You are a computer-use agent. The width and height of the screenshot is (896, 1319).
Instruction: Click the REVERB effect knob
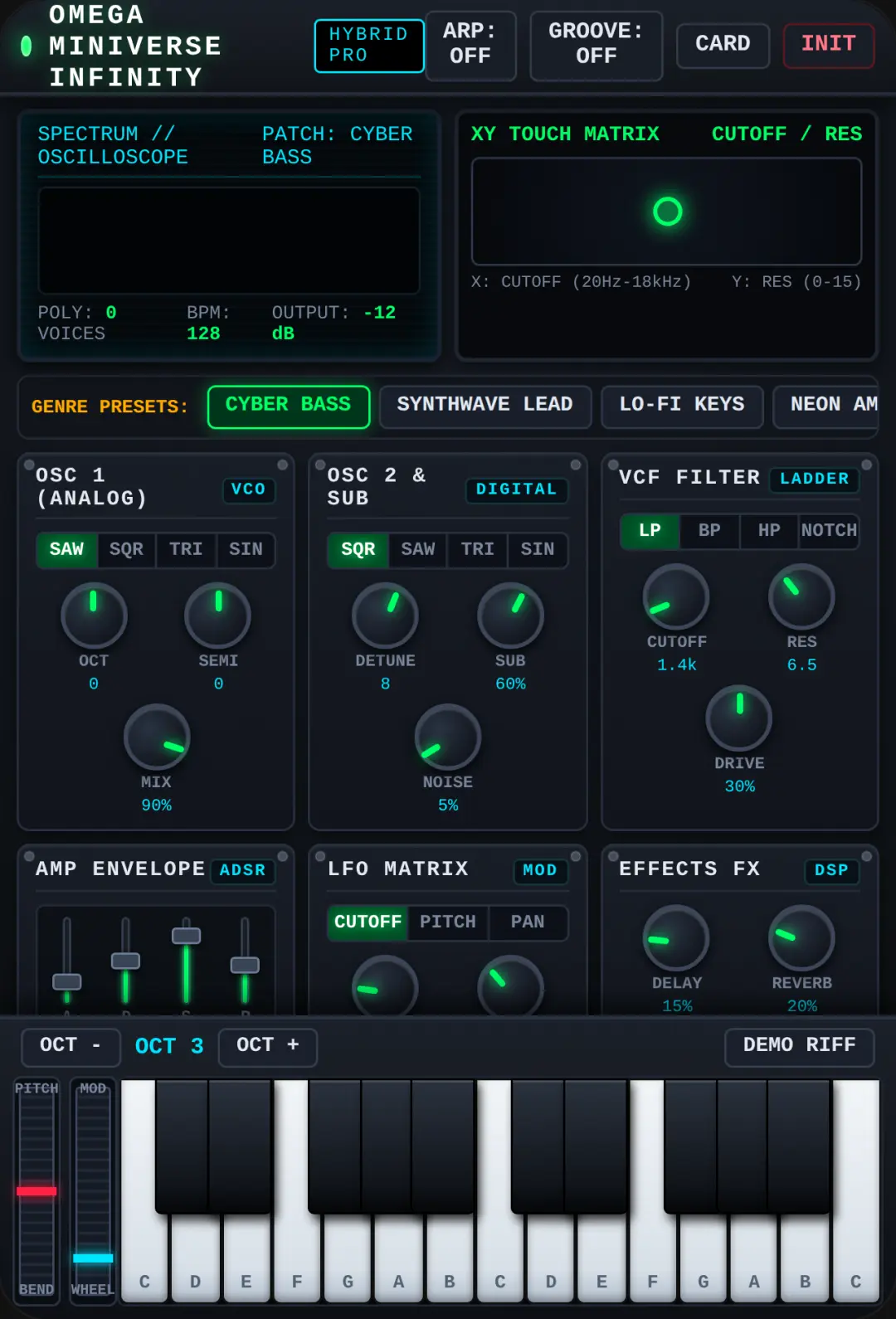tap(801, 938)
